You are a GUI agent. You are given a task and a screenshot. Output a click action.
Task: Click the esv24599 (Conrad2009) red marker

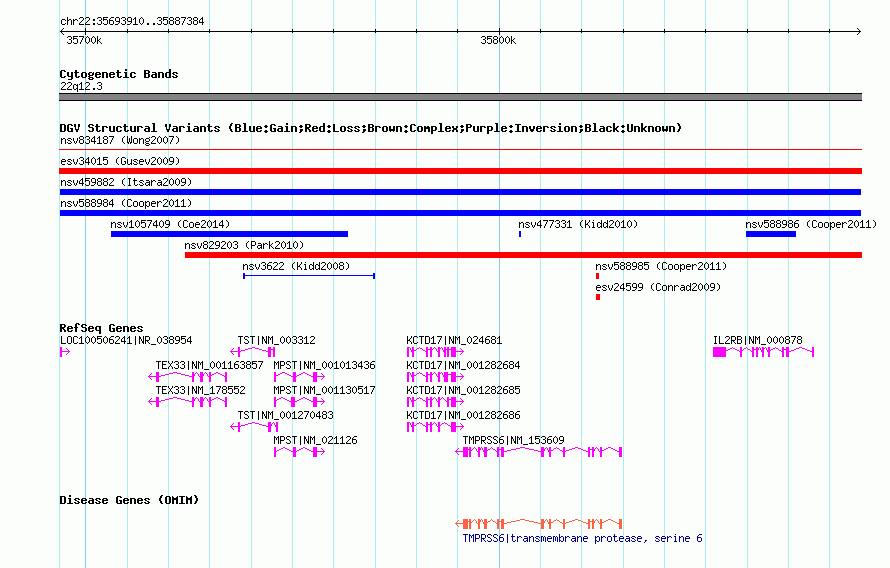[598, 297]
